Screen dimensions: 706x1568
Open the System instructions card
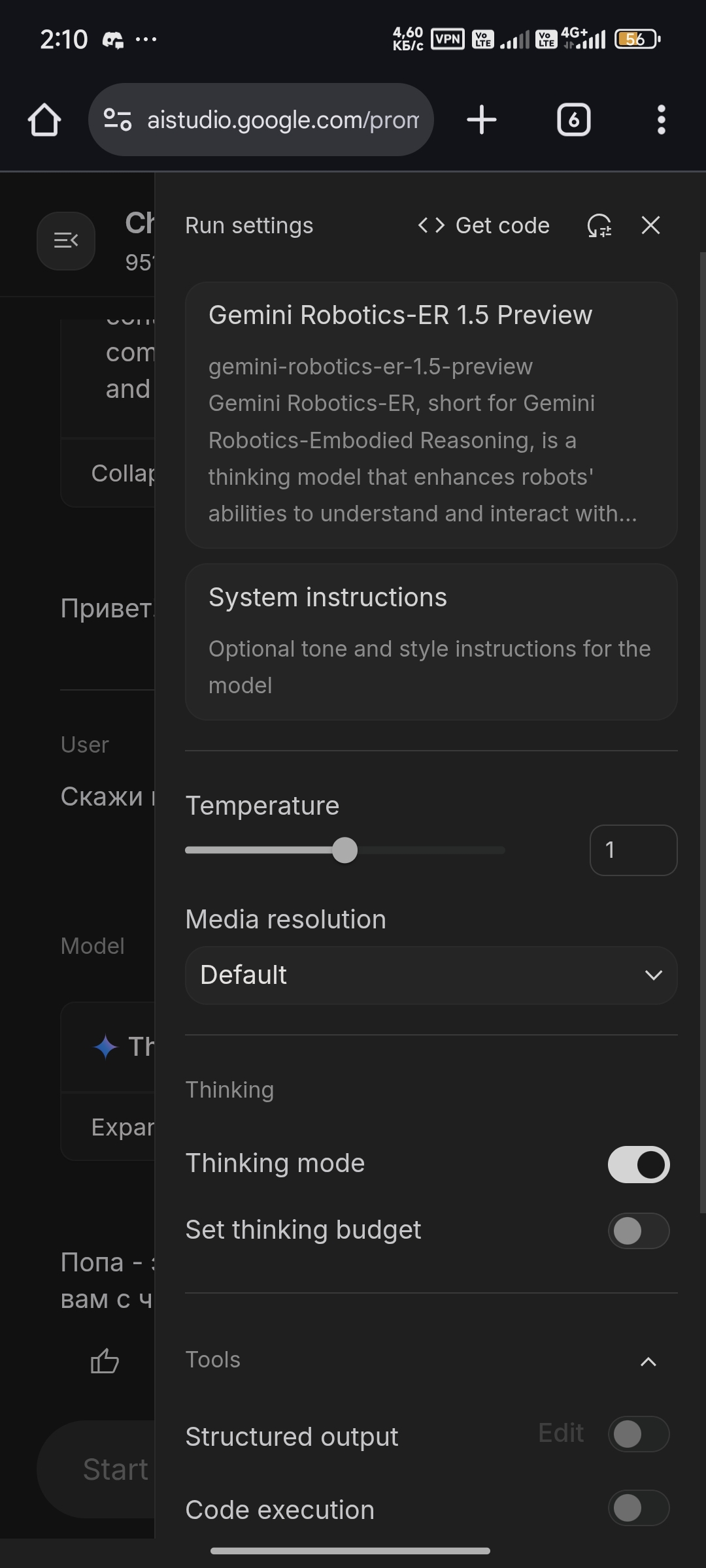[431, 642]
